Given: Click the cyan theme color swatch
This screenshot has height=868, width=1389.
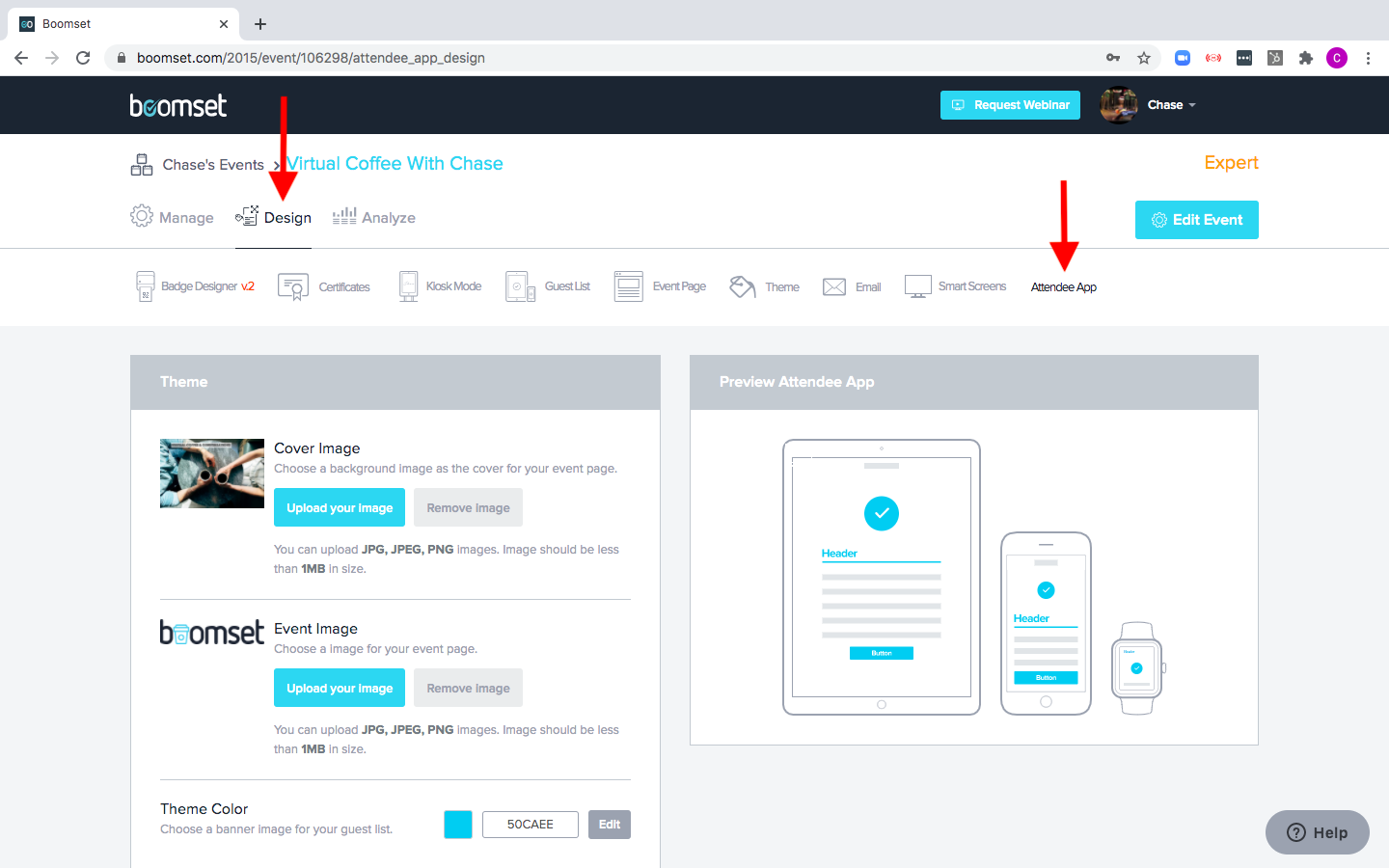Looking at the screenshot, I should (458, 825).
